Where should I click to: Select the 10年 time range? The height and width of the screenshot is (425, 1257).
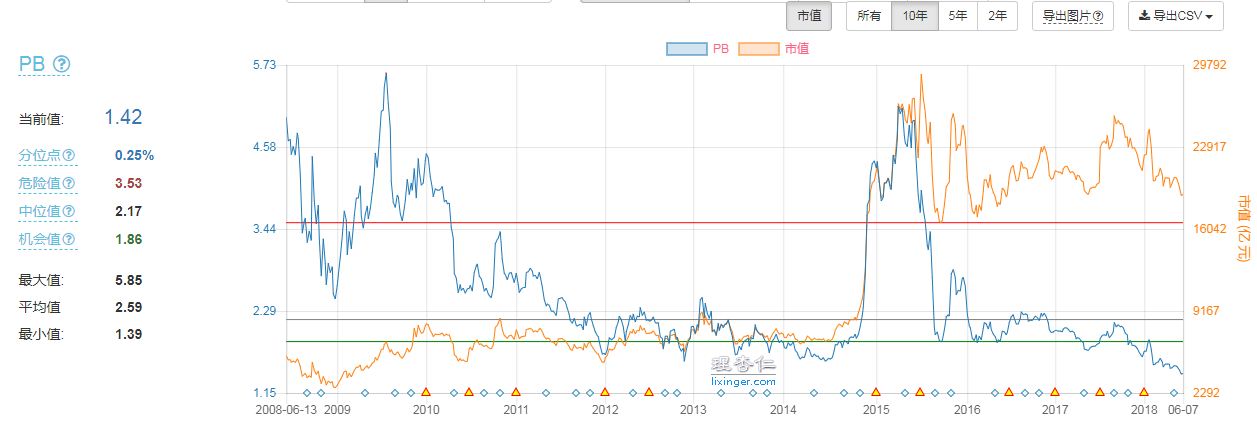[914, 16]
